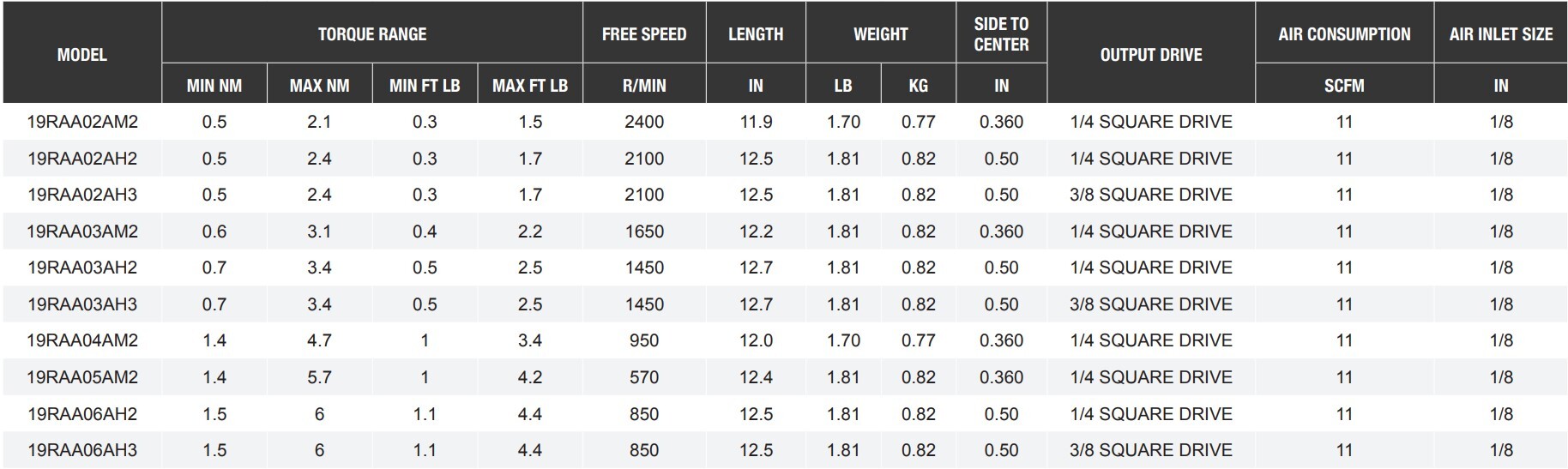Click the MODEL column header

coord(82,55)
